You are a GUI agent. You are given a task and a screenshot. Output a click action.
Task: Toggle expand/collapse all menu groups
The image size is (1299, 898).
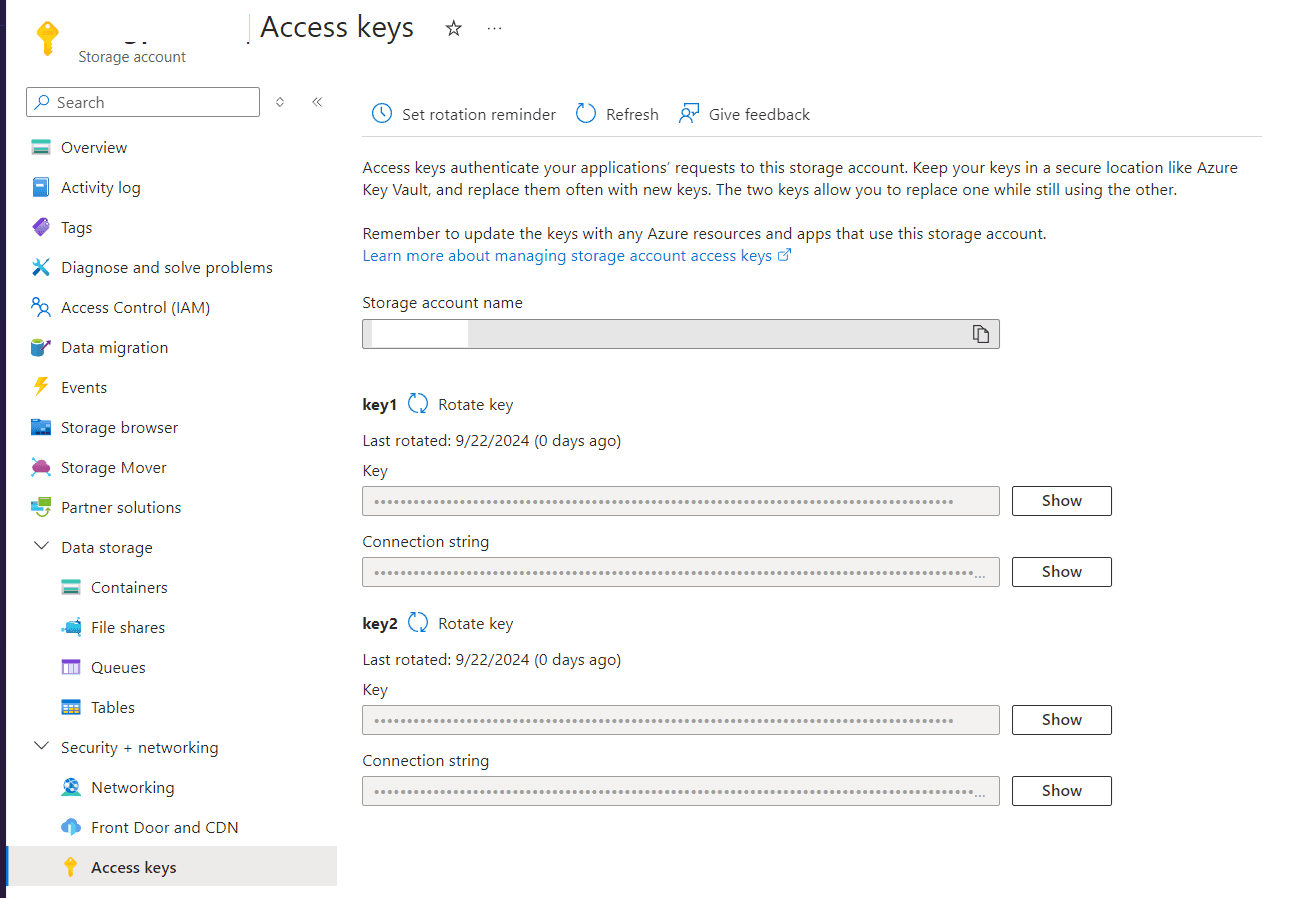(280, 102)
